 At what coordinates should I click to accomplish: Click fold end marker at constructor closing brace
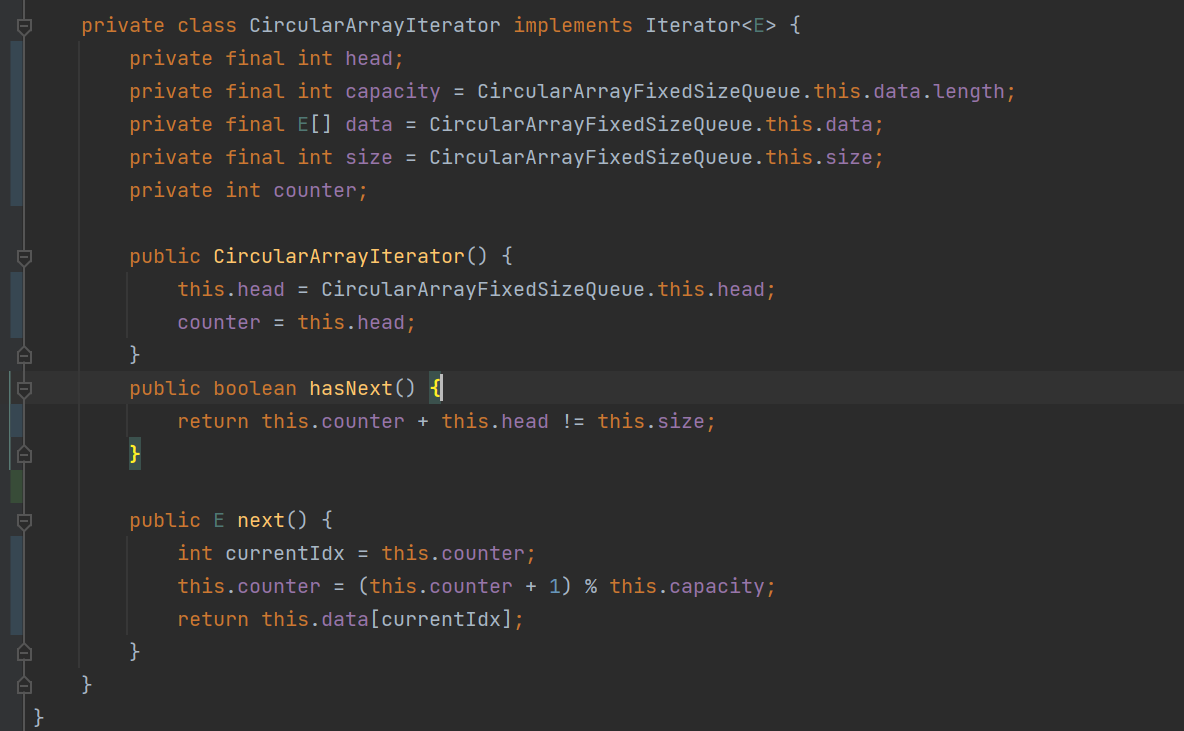(x=25, y=354)
